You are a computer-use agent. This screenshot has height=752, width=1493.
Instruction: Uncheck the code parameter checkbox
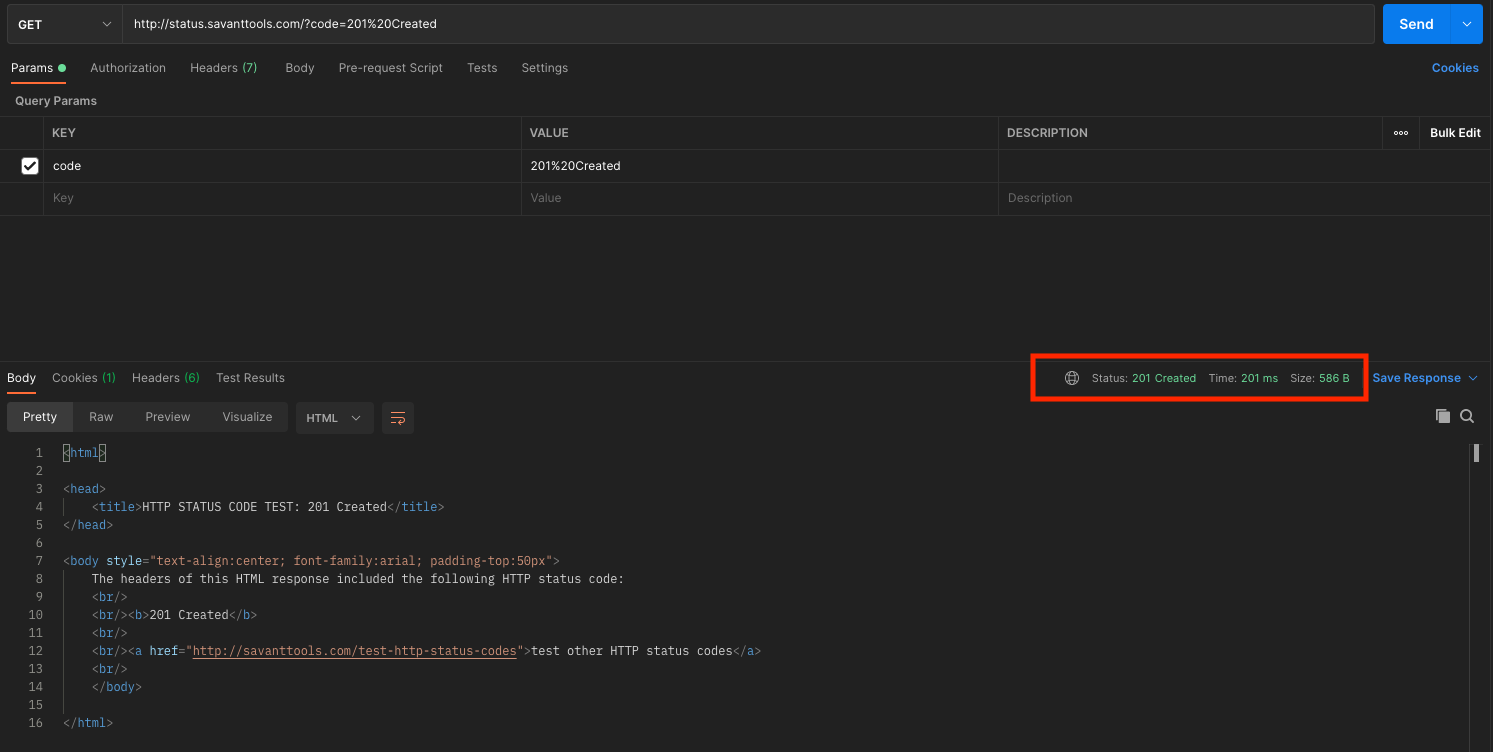(x=30, y=166)
